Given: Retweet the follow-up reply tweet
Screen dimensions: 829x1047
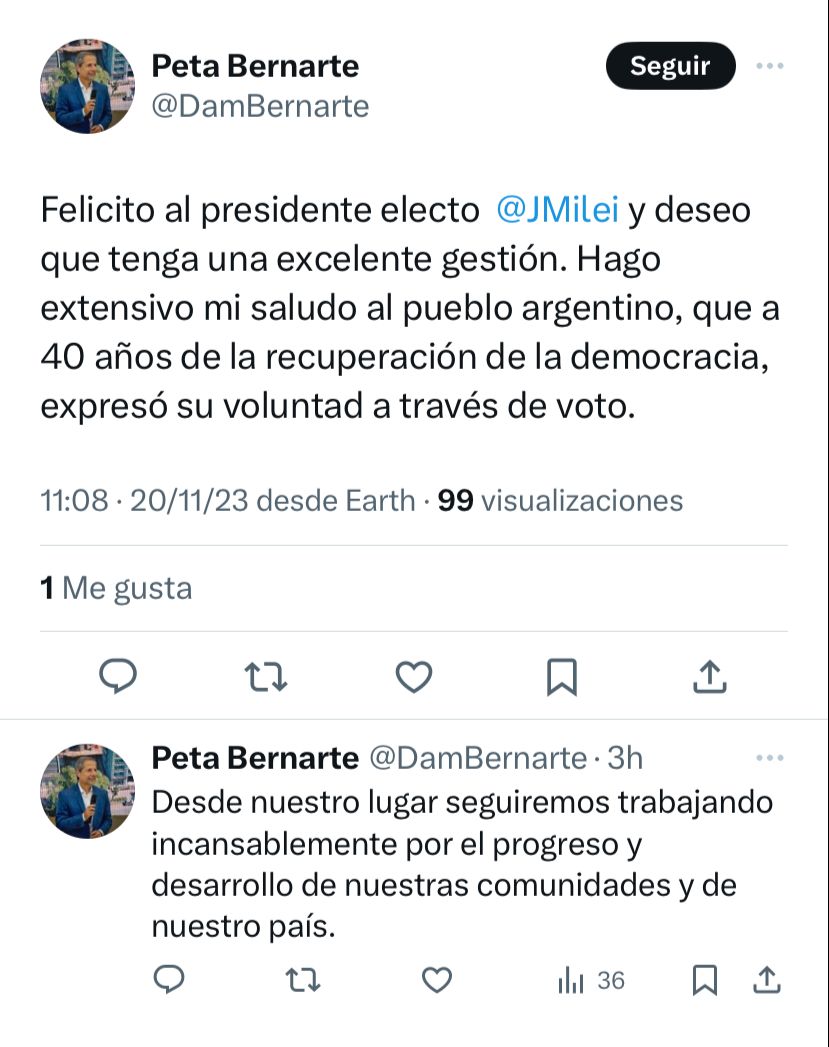Looking at the screenshot, I should [302, 980].
